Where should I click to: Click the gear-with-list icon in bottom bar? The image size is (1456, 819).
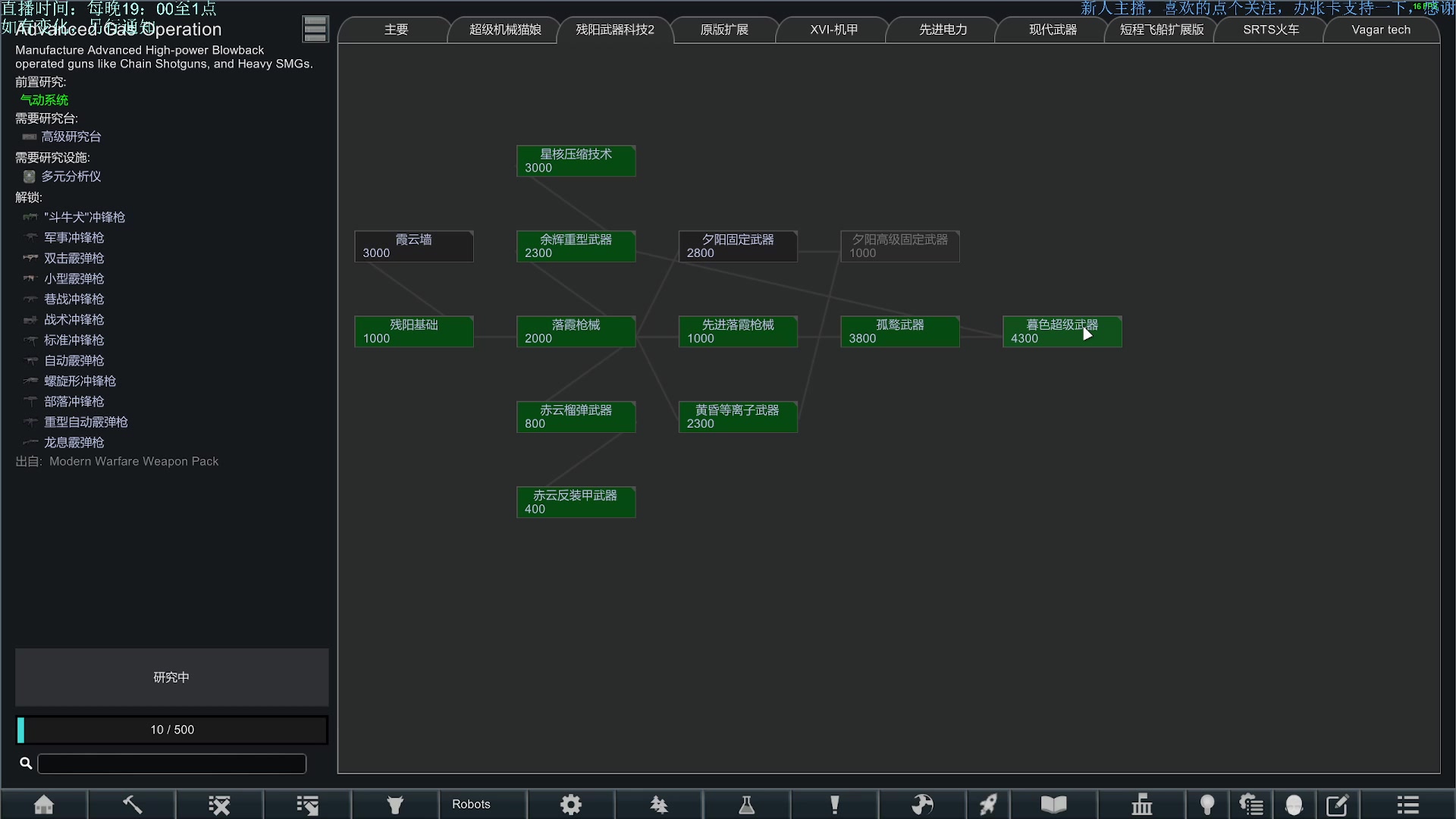tap(1251, 805)
